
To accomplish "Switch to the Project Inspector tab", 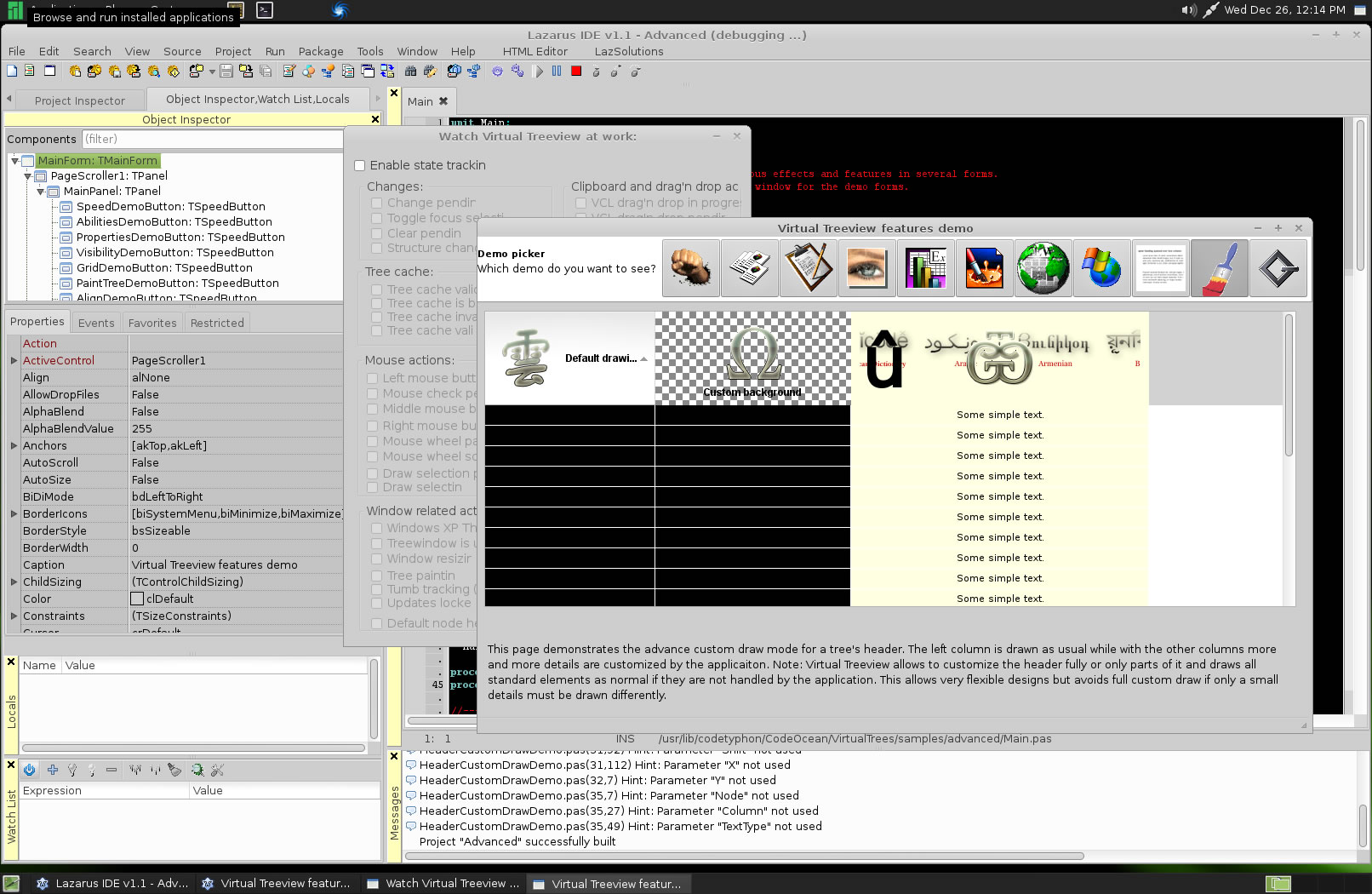I will 80,100.
